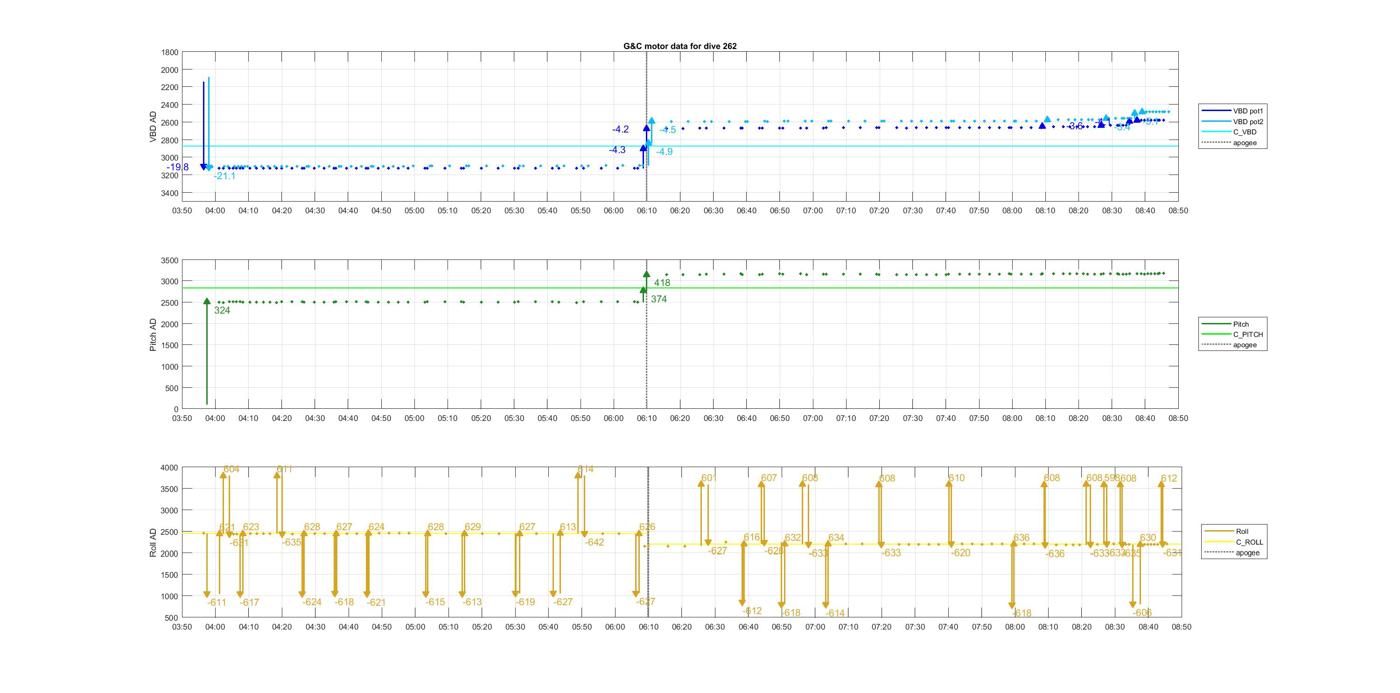Click the '05:00' tick under the Pitch plot
The image size is (1400, 693).
tap(415, 418)
